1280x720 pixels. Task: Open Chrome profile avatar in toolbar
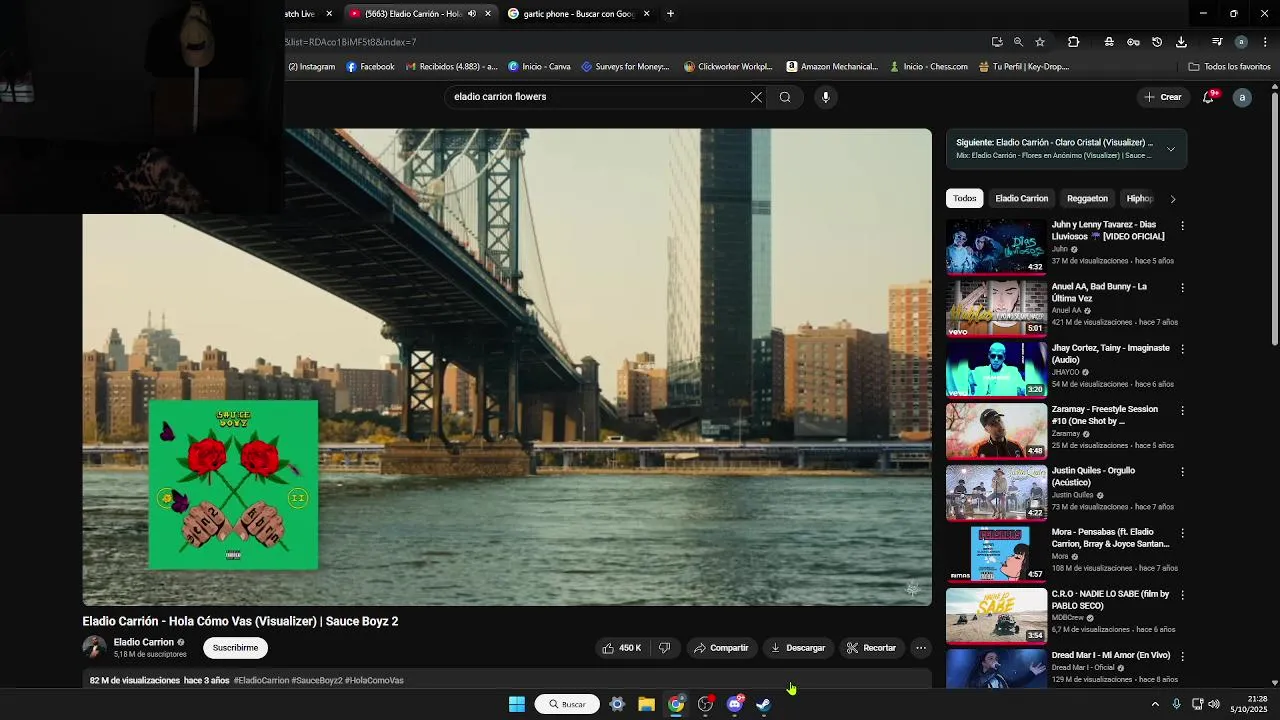(1241, 42)
